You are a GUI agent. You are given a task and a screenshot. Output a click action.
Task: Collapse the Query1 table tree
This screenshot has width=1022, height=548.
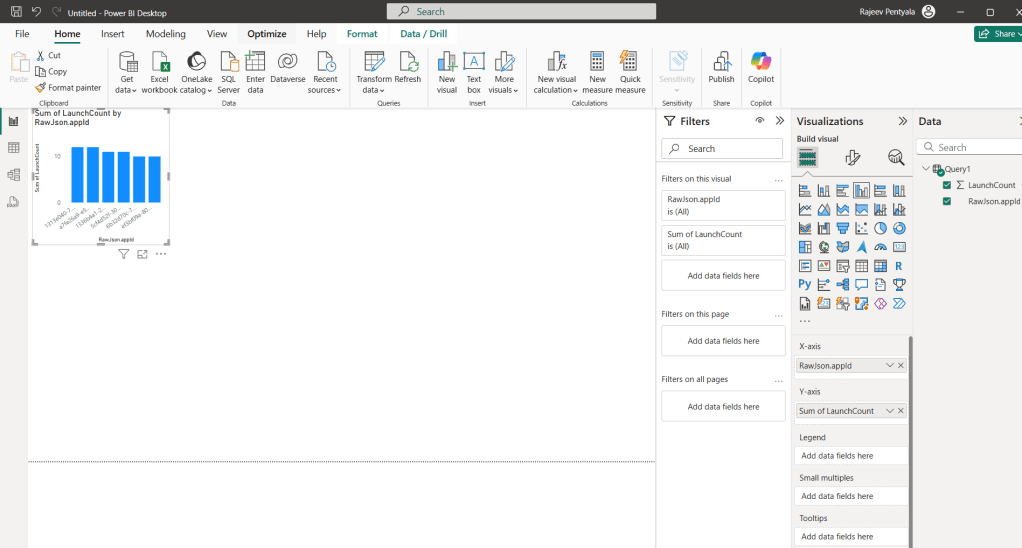[x=926, y=169]
